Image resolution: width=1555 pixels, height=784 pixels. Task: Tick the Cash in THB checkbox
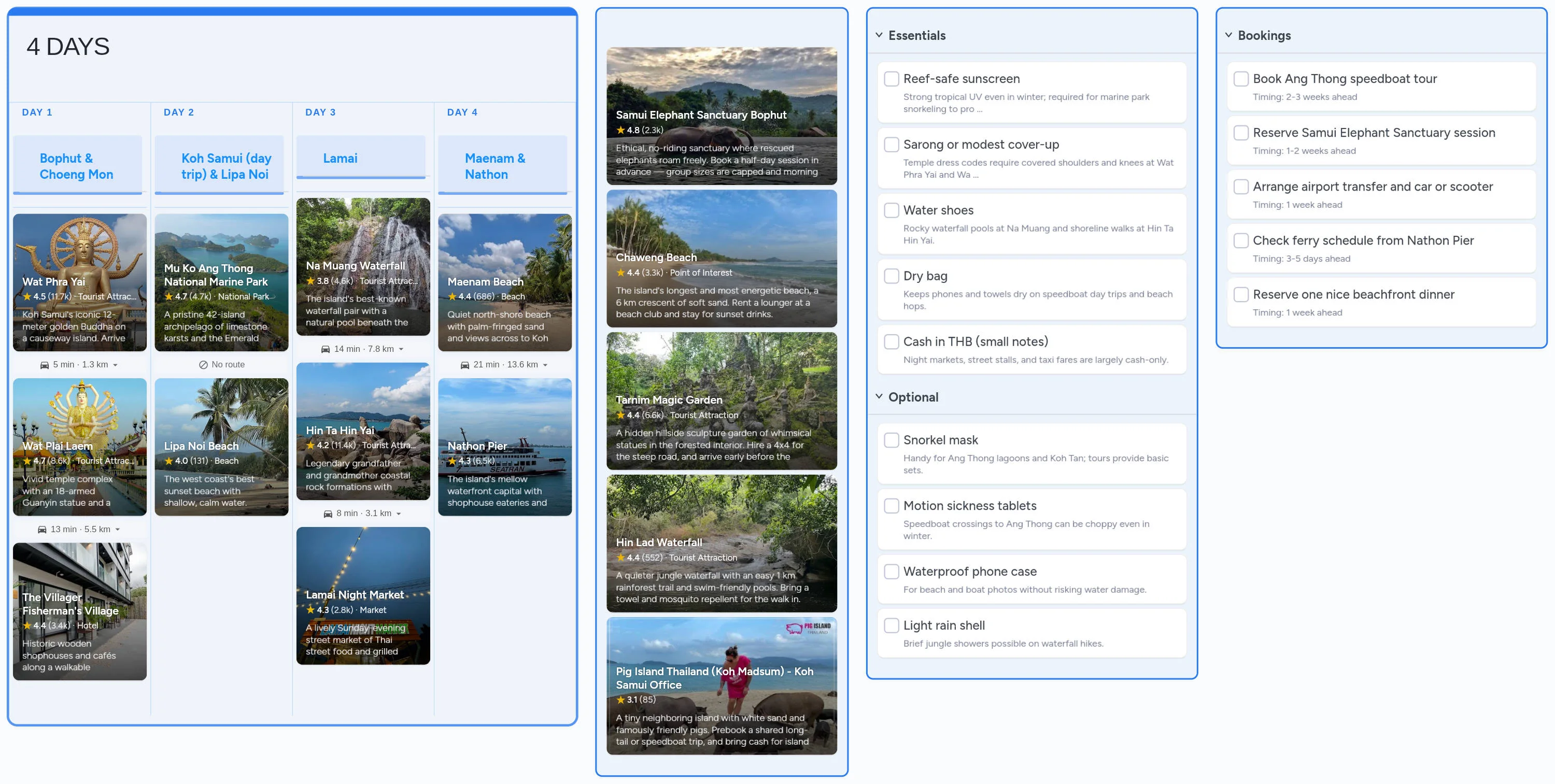pos(892,342)
